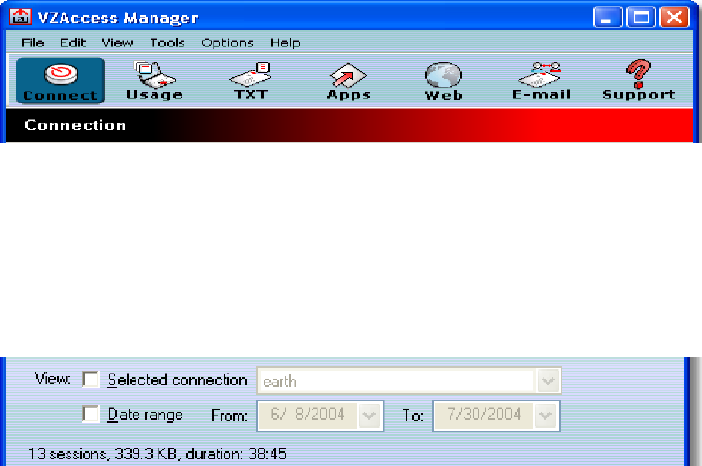Expand the earth connection dropdown arrow
Screen dimensions: 702x466
[548, 381]
